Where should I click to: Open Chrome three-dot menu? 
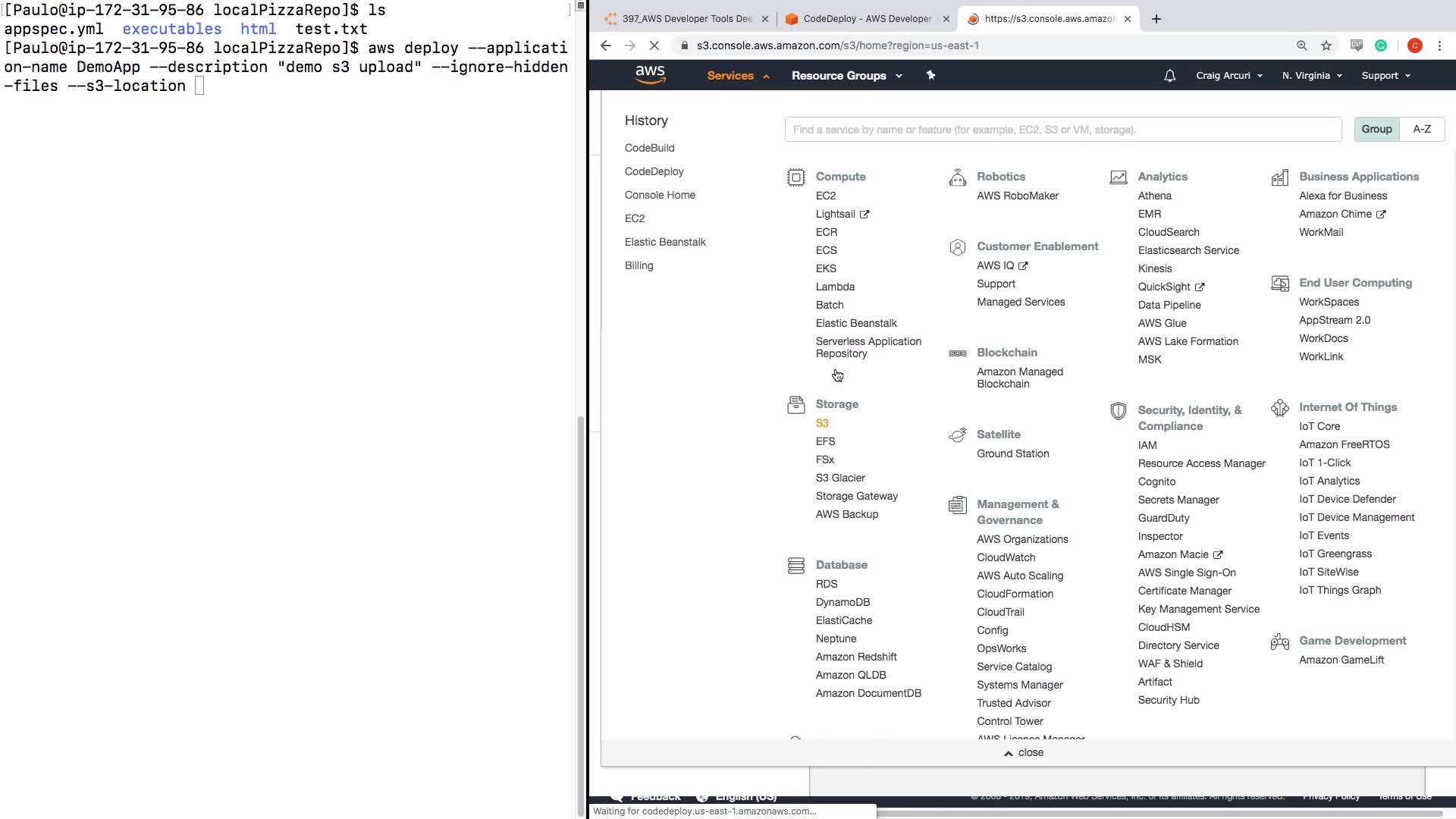[x=1439, y=45]
